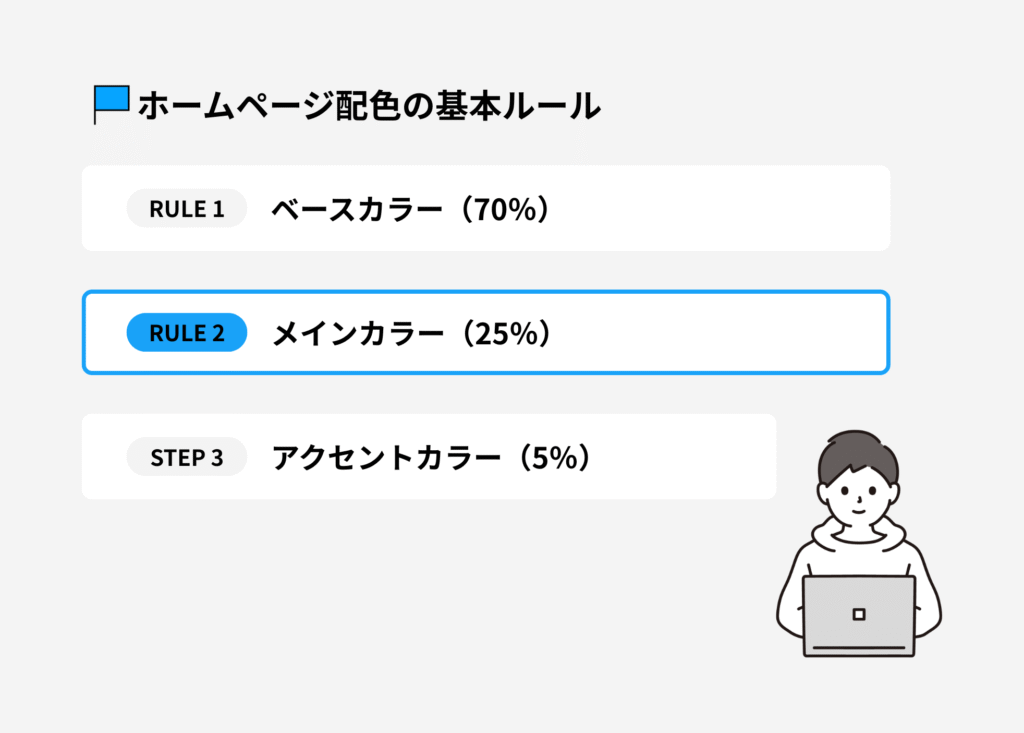Click the ベースカラー label text
The width and height of the screenshot is (1024, 733).
(356, 209)
